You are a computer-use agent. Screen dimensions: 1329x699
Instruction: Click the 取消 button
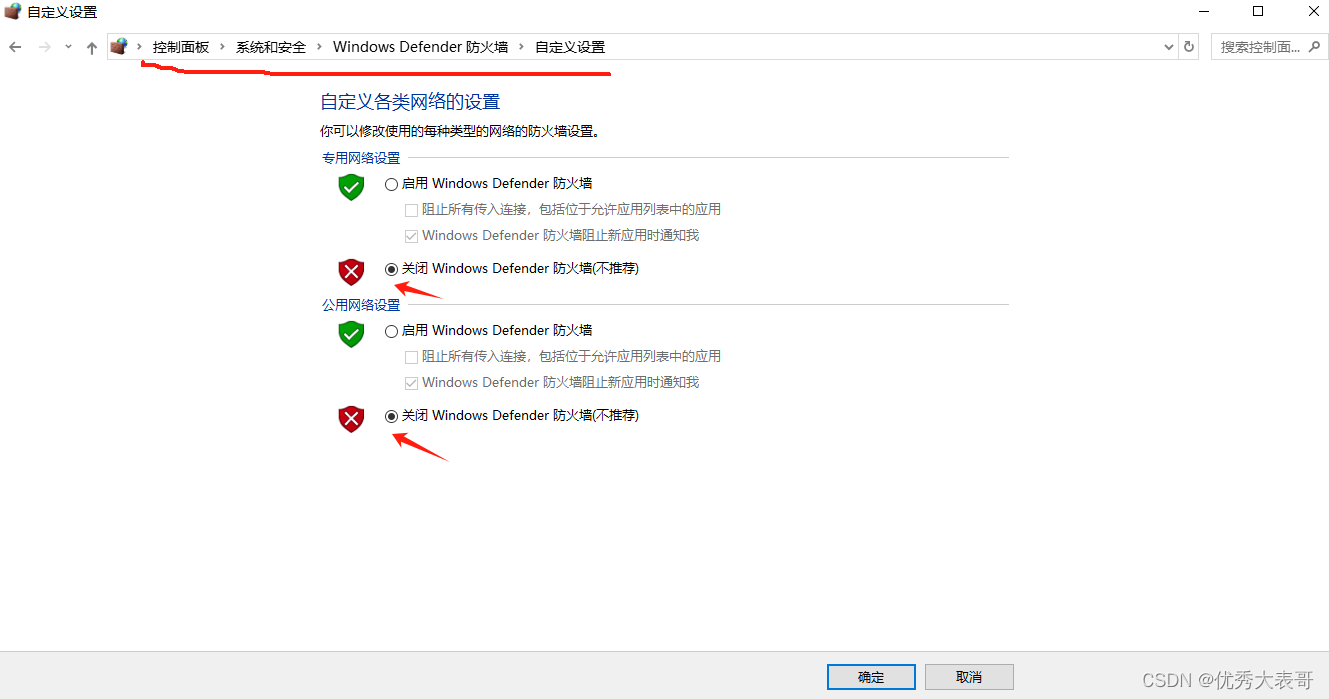(969, 677)
